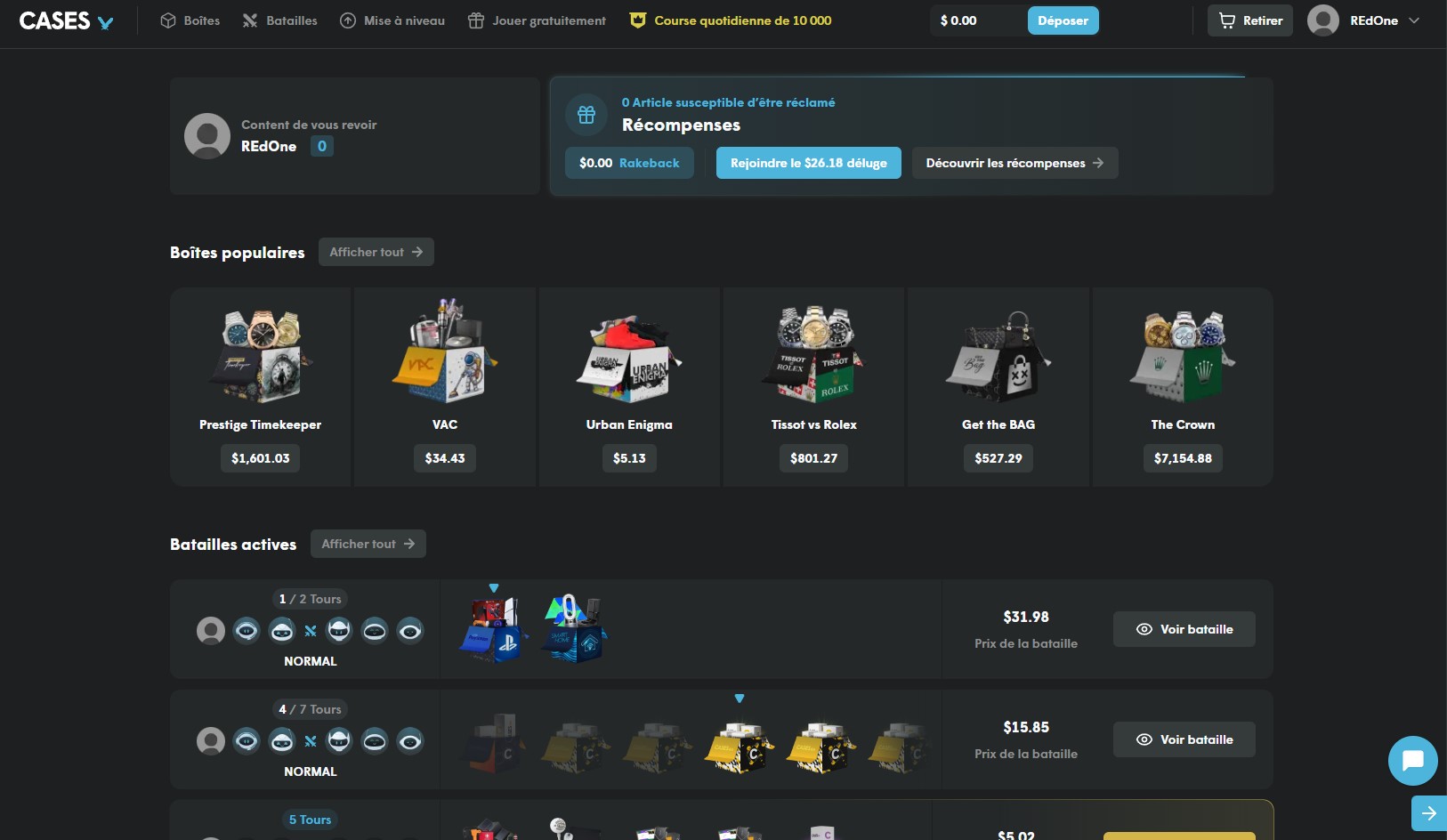Open Boîtes using the cube icon
Image resolution: width=1447 pixels, height=840 pixels.
point(169,20)
